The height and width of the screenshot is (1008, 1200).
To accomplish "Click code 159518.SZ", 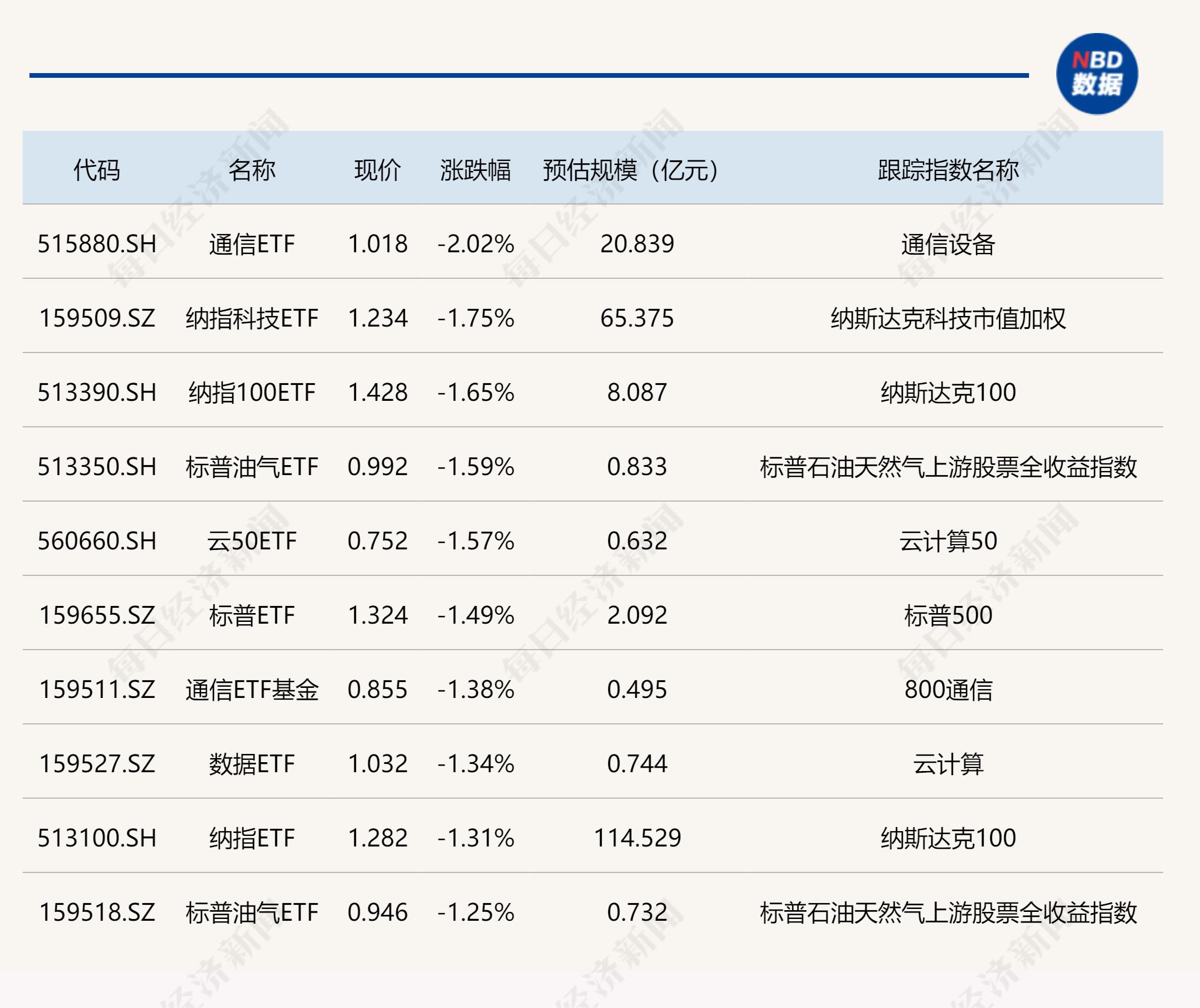I will click(x=97, y=913).
